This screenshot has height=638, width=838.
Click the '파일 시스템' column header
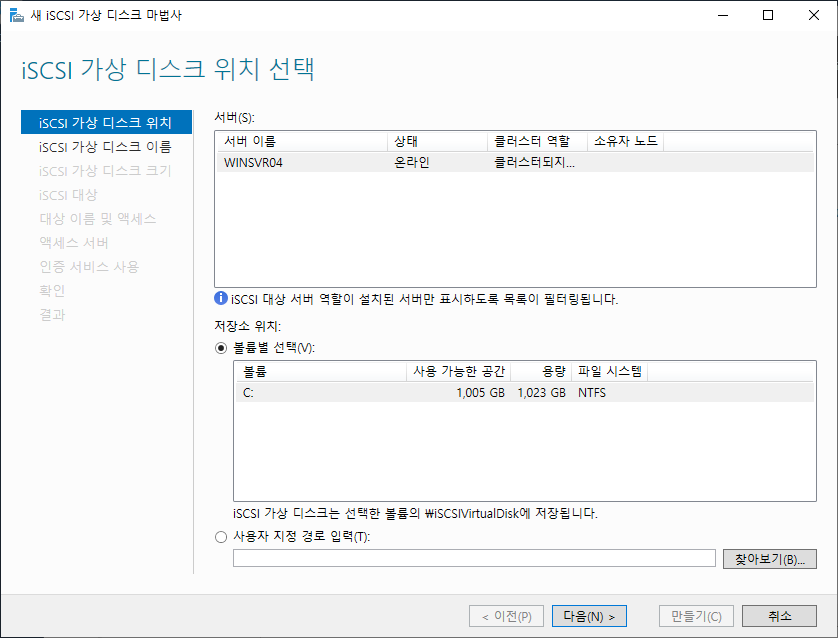click(609, 371)
